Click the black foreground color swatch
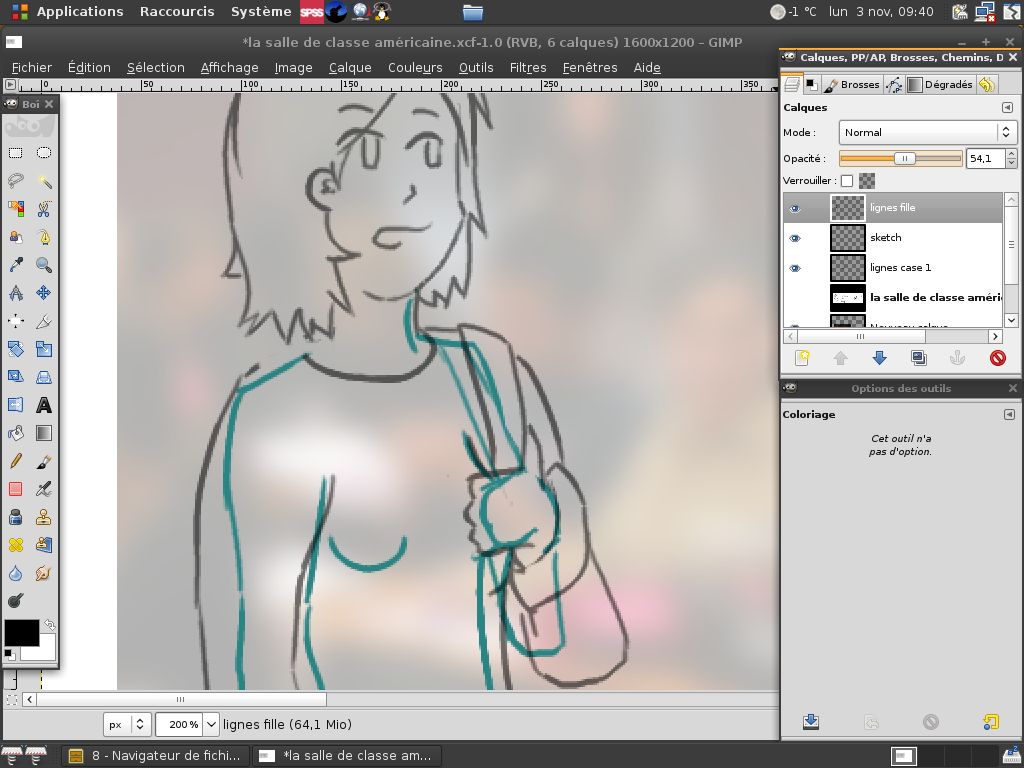Screen dimensions: 1024x768 coord(22,633)
